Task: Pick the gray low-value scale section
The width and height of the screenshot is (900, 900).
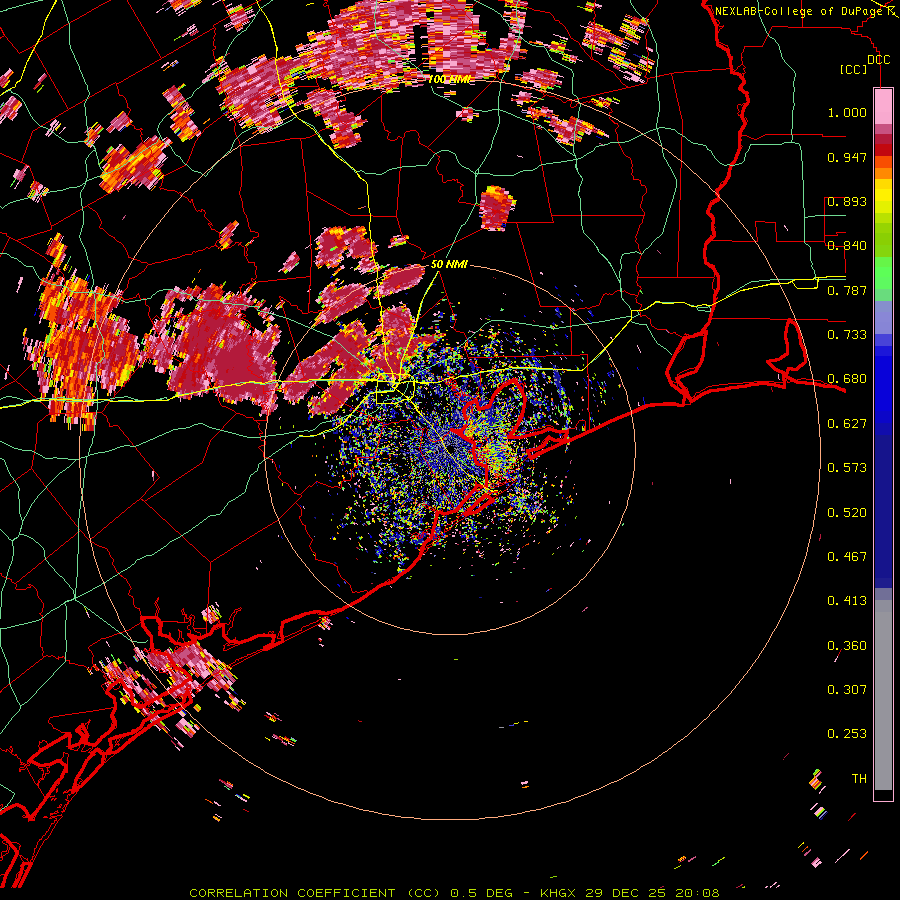Action: pyautogui.click(x=883, y=695)
